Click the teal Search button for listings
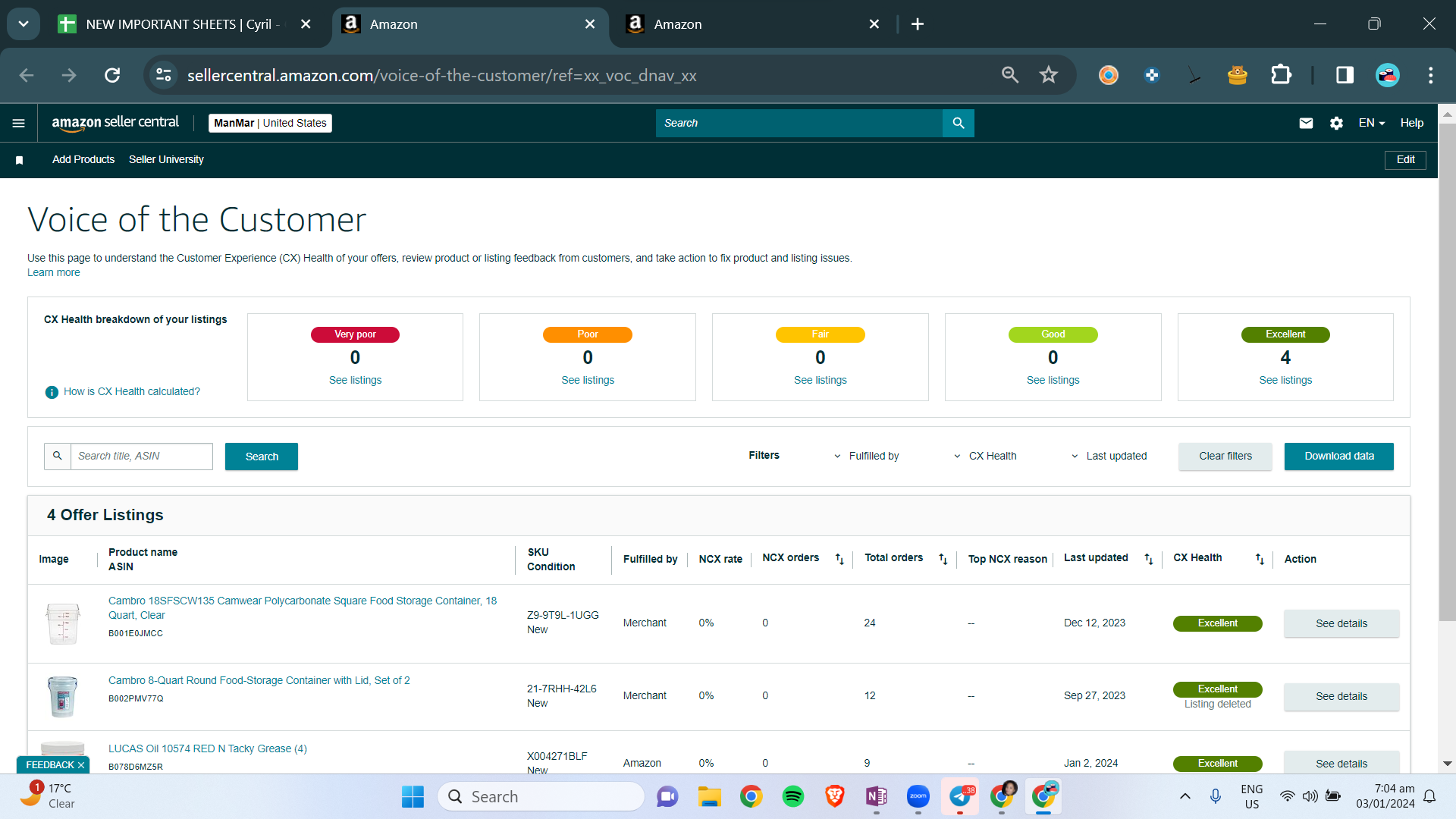The image size is (1456, 819). click(262, 457)
